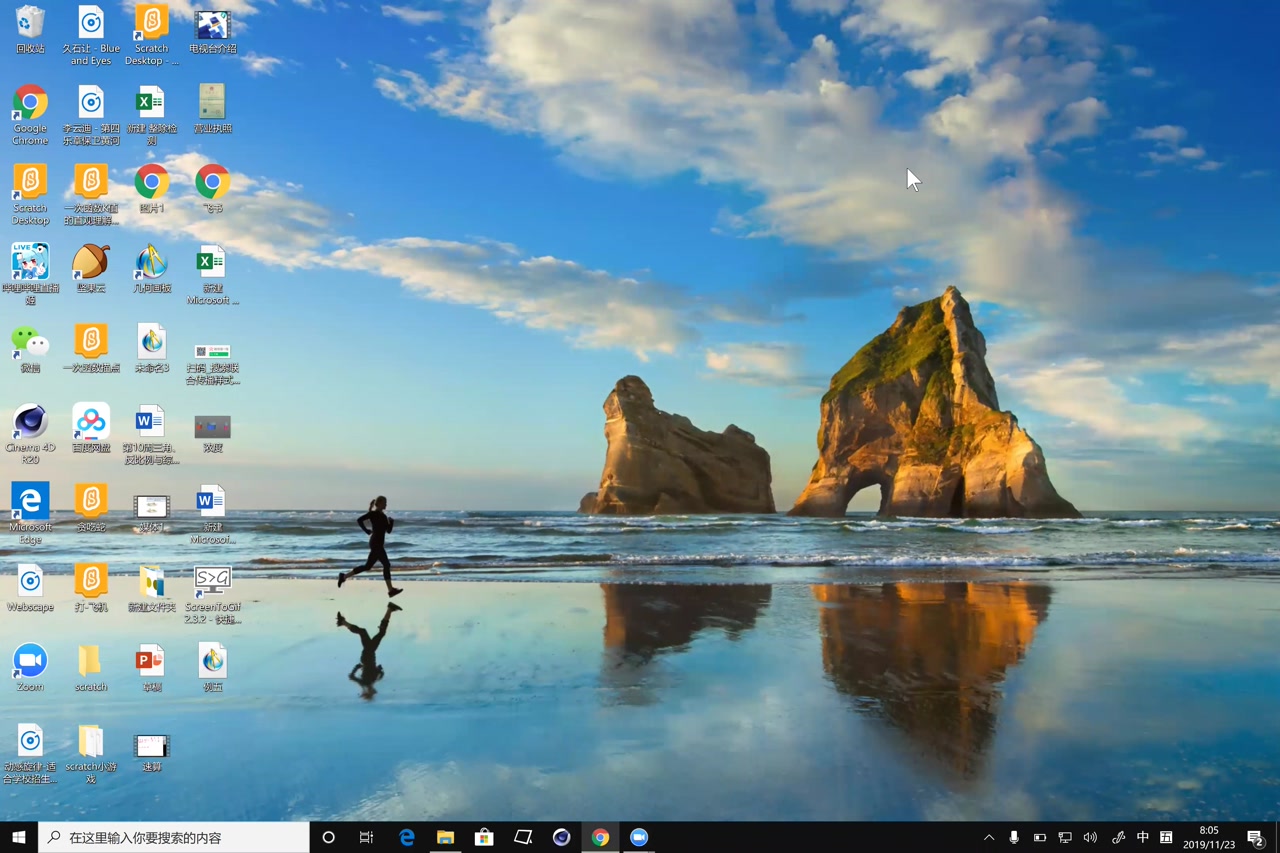Screen dimensions: 1280x853
Task: Select the Scratch file '一次函数K值的直观理解'
Action: click(x=91, y=195)
